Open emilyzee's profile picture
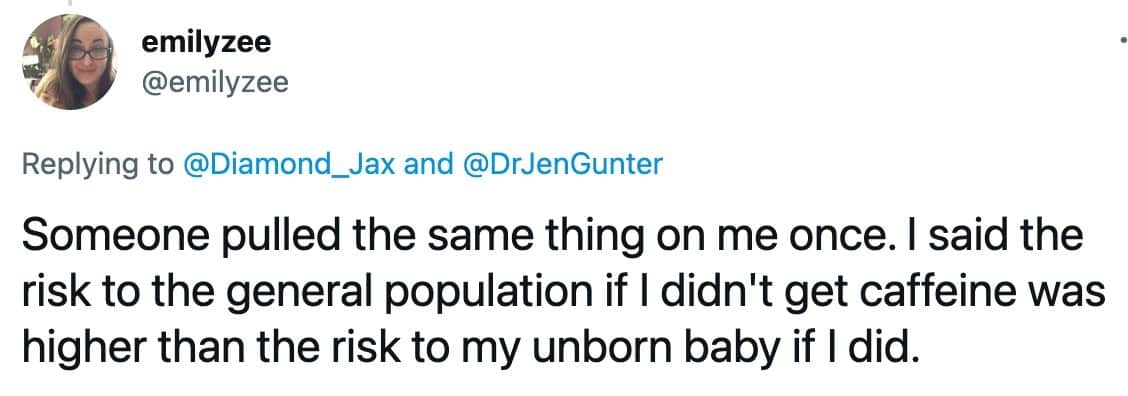The width and height of the screenshot is (1128, 396). [70, 62]
